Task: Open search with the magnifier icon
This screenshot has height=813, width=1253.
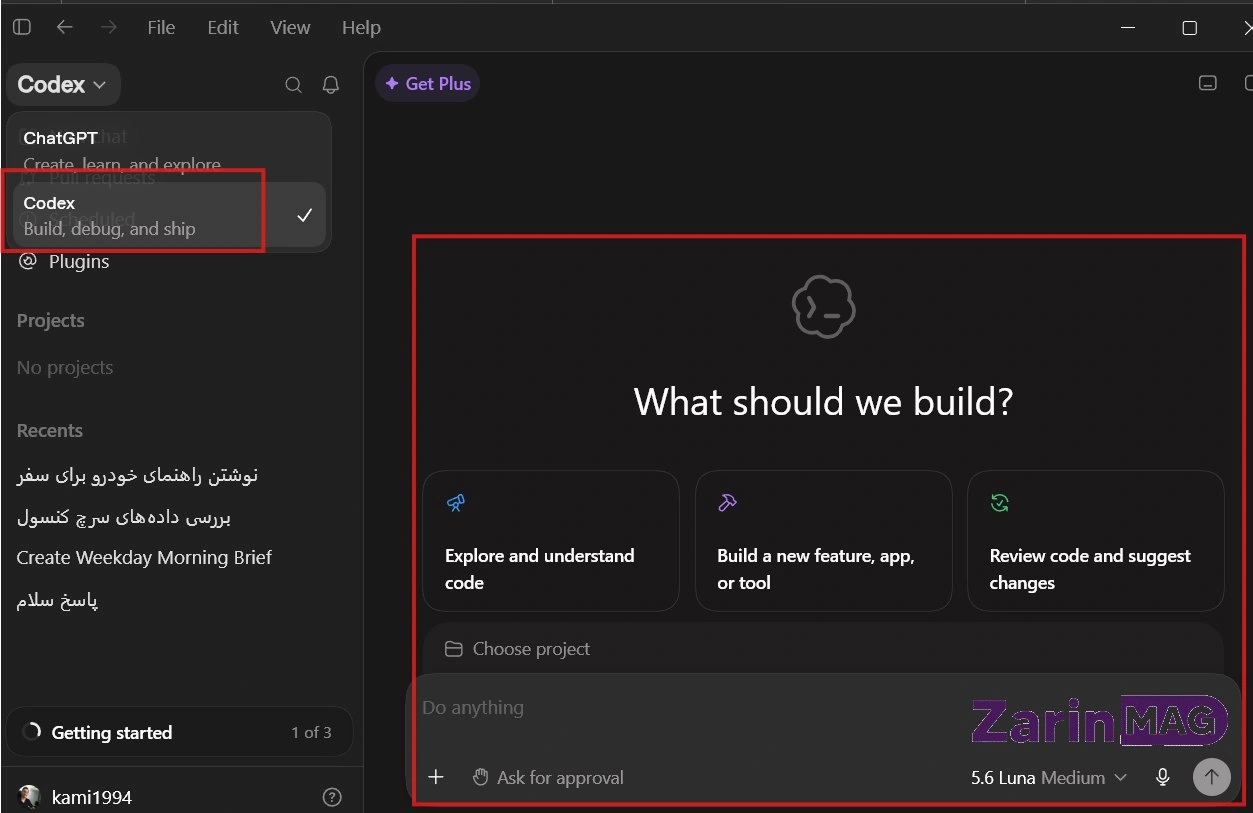Action: tap(293, 85)
